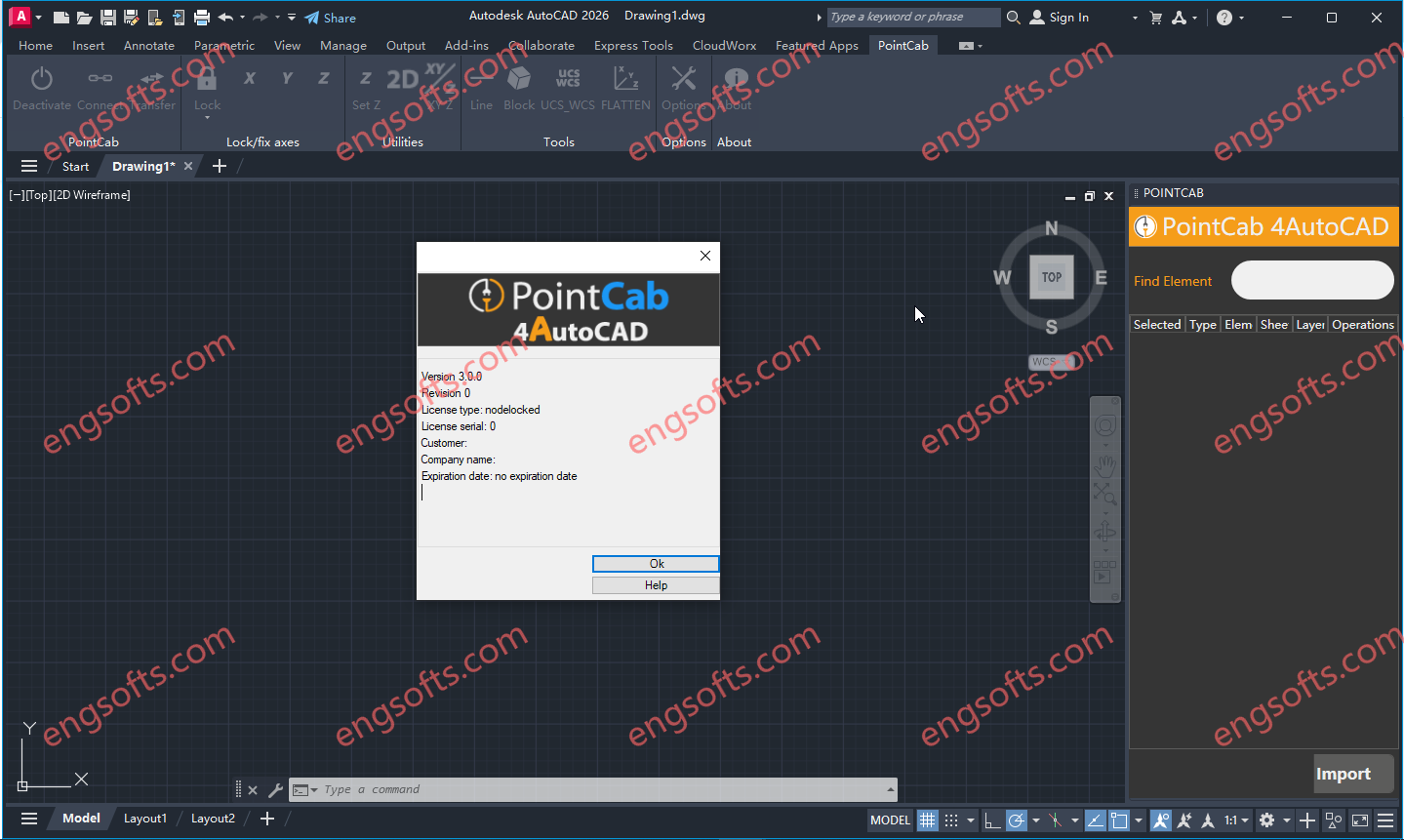
Task: Open the Help question mark icon
Action: click(1224, 18)
